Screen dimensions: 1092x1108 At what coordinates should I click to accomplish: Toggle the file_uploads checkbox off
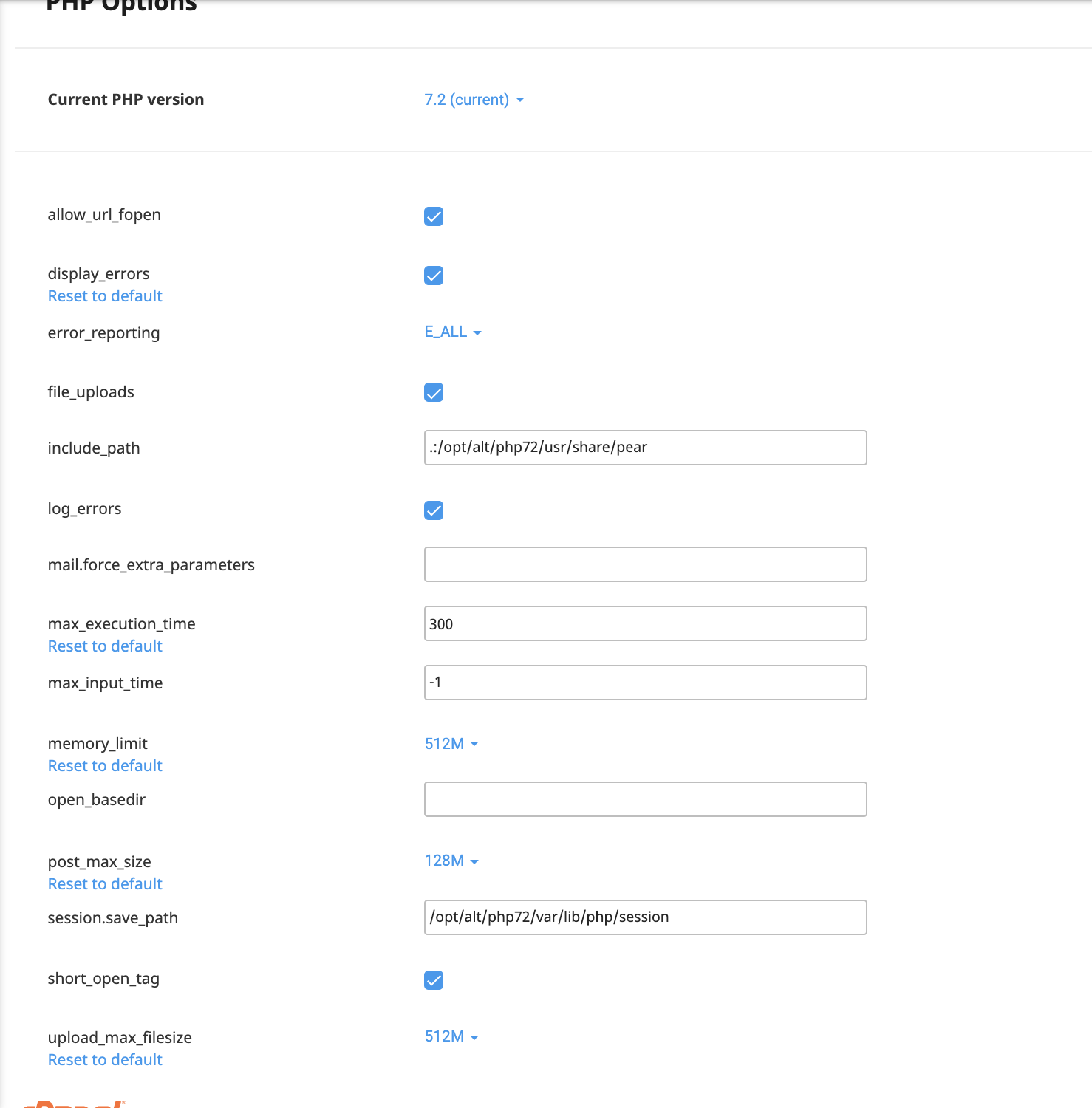tap(434, 392)
